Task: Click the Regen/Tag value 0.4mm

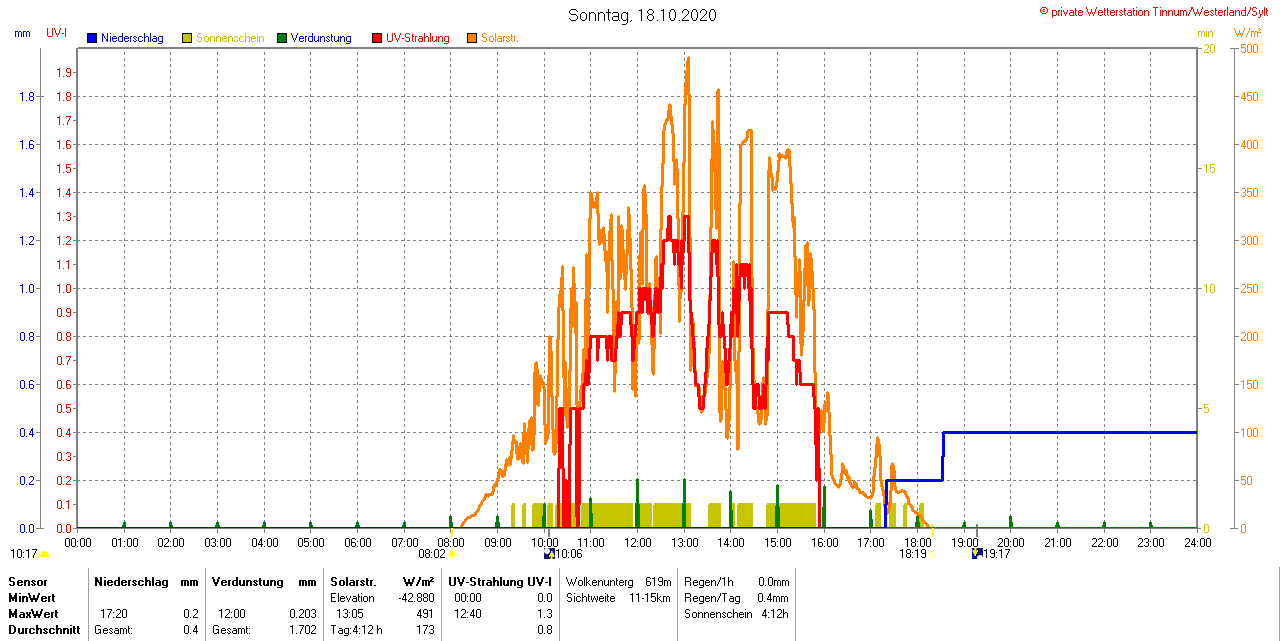Action: point(774,598)
